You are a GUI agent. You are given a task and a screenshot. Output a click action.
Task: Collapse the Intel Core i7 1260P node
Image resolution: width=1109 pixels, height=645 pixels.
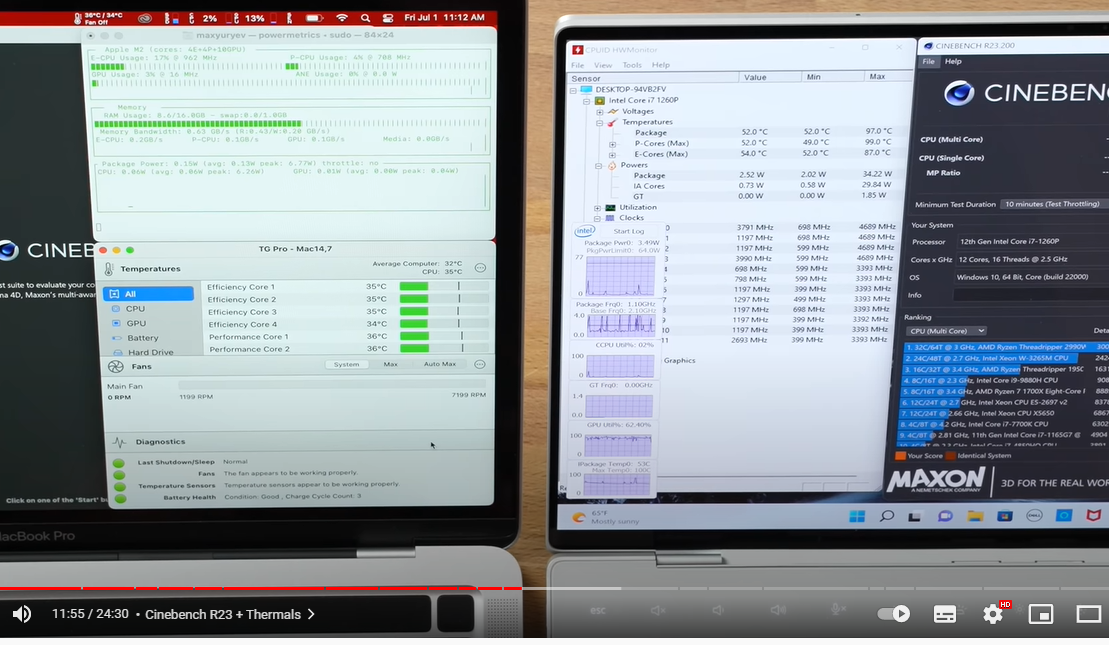(x=586, y=100)
